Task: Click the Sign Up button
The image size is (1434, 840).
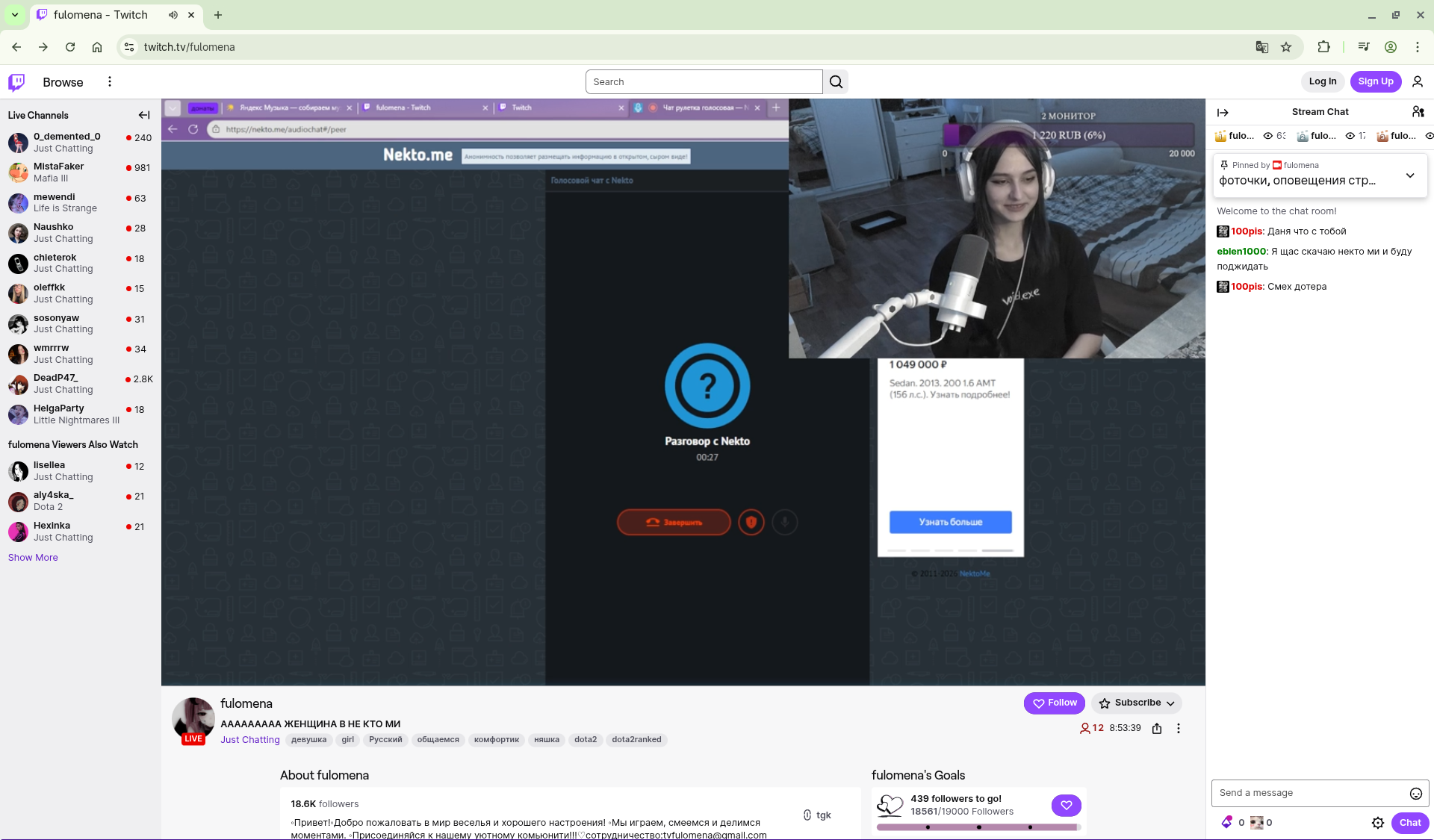Action: coord(1375,82)
